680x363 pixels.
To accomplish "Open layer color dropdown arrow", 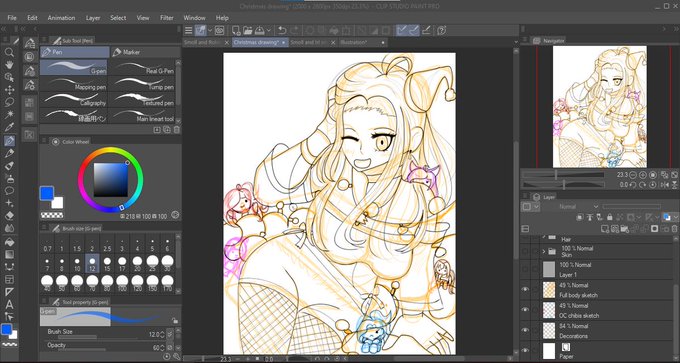I will click(x=676, y=217).
